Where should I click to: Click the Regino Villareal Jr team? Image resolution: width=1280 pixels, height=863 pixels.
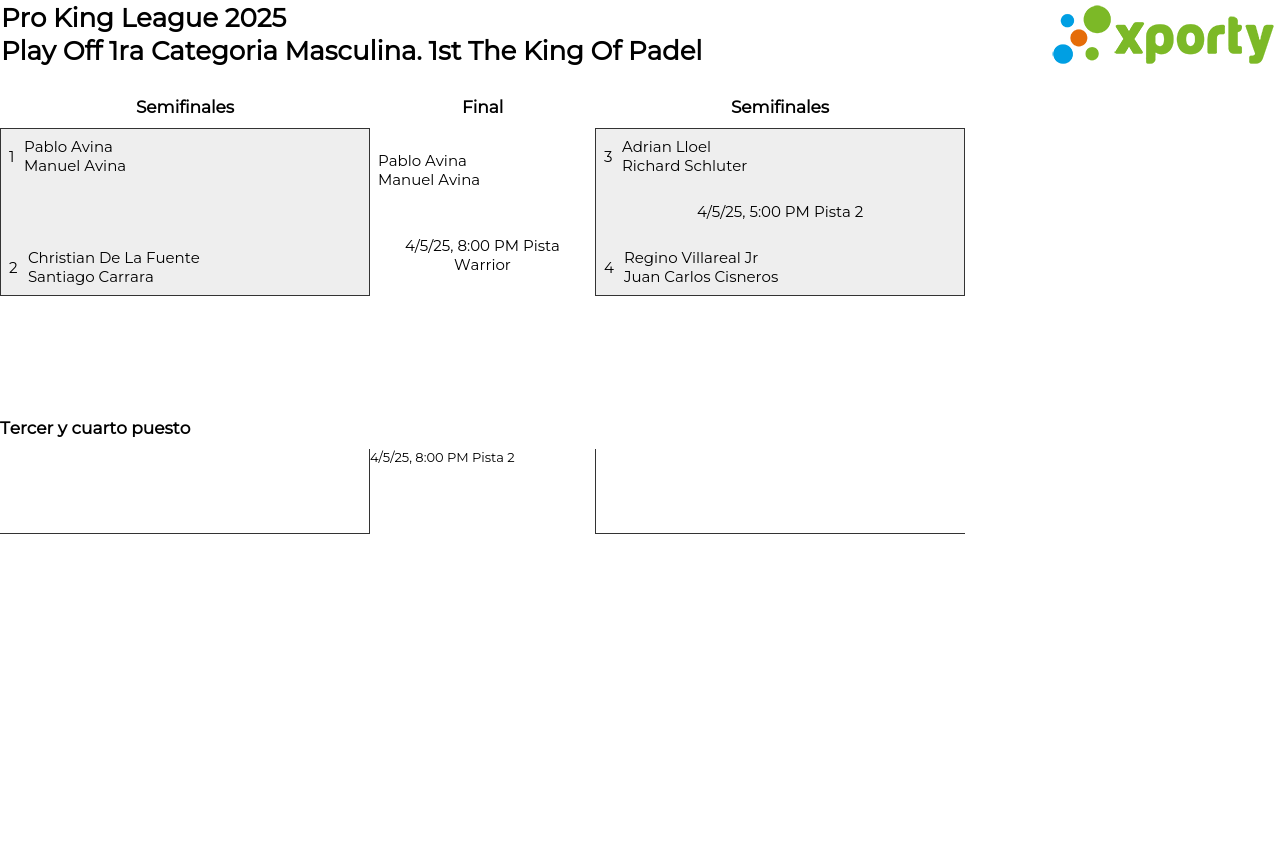pyautogui.click(x=700, y=268)
